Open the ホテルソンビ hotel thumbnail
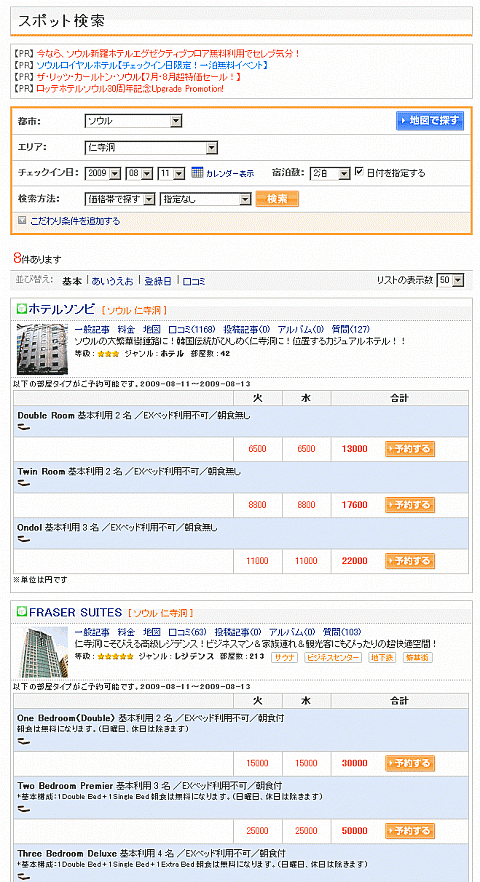This screenshot has width=480, height=882. coord(43,349)
